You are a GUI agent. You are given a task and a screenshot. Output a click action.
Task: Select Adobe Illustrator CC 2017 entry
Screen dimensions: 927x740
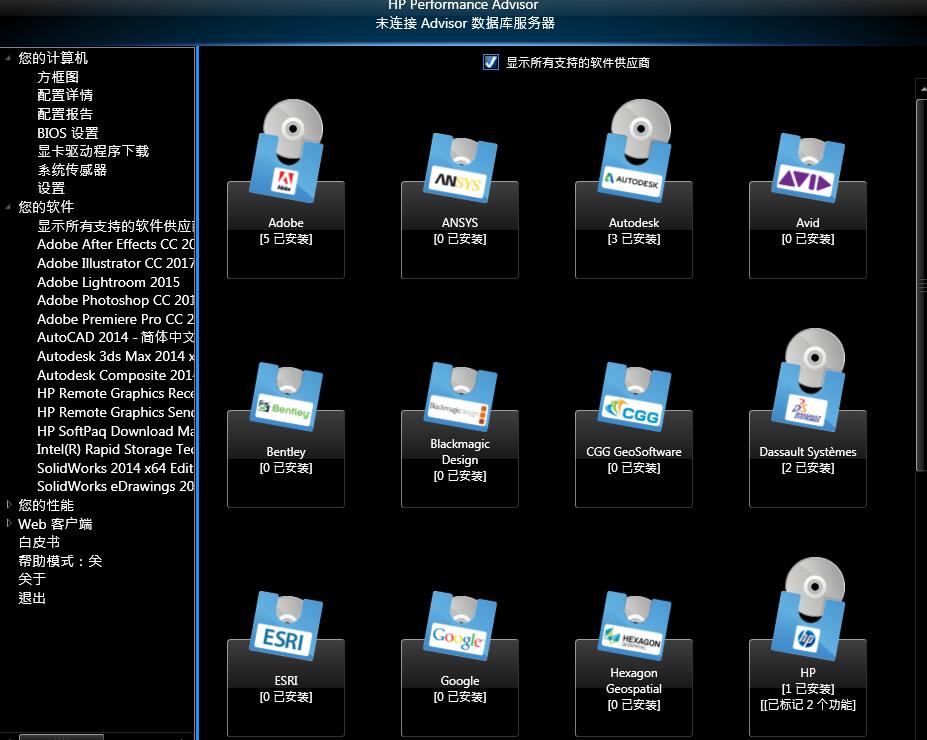click(x=115, y=263)
